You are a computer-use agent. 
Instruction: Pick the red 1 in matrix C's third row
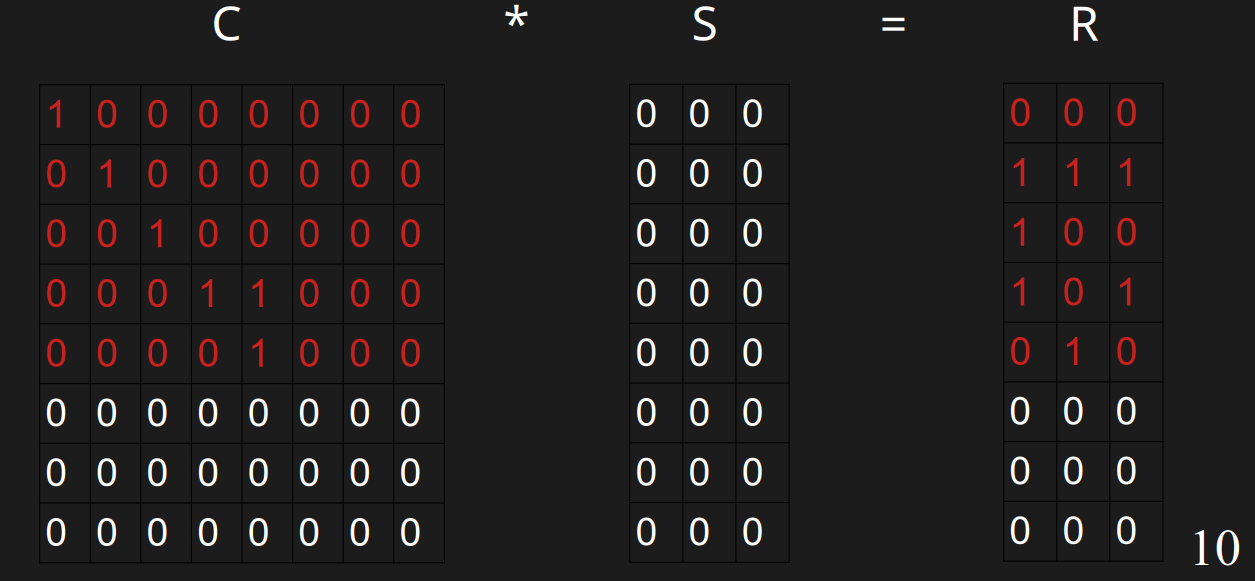157,235
